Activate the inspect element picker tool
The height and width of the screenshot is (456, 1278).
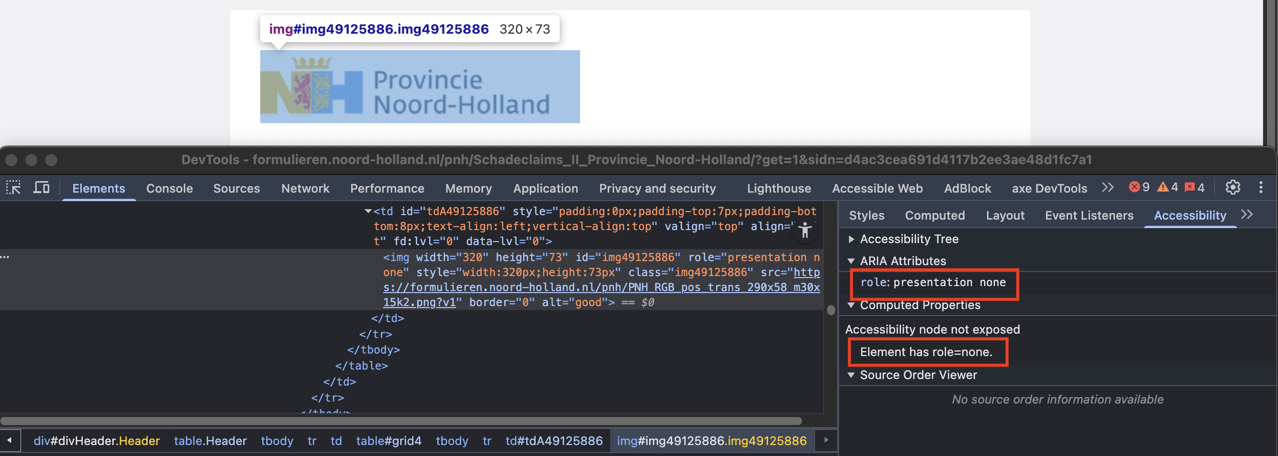click(14, 188)
